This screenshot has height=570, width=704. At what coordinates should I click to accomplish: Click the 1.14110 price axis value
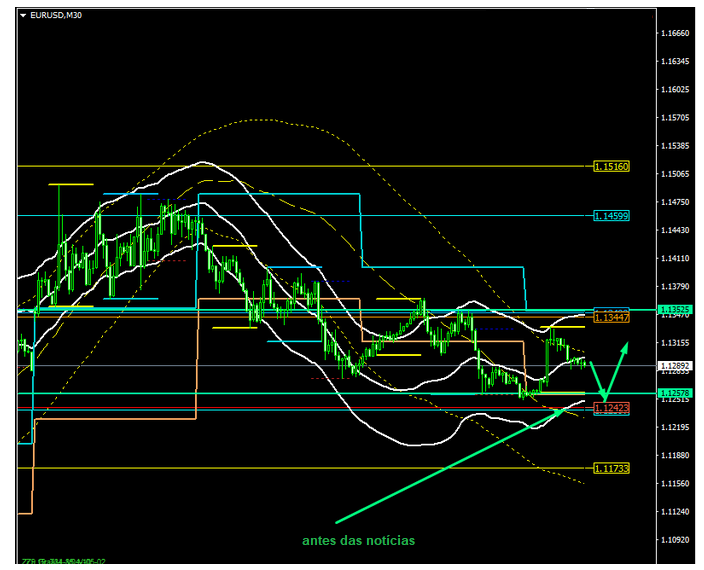click(x=675, y=258)
